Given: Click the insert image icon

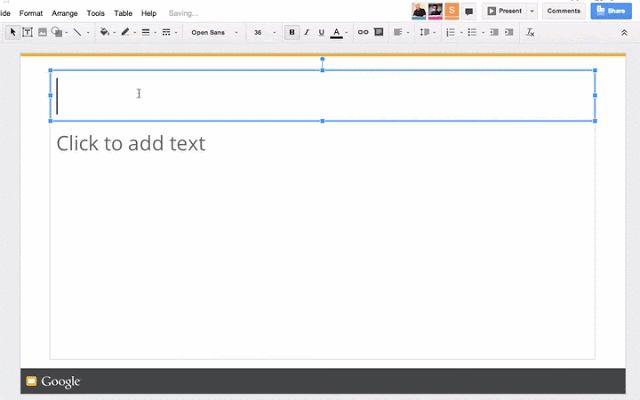Looking at the screenshot, I should pos(42,32).
